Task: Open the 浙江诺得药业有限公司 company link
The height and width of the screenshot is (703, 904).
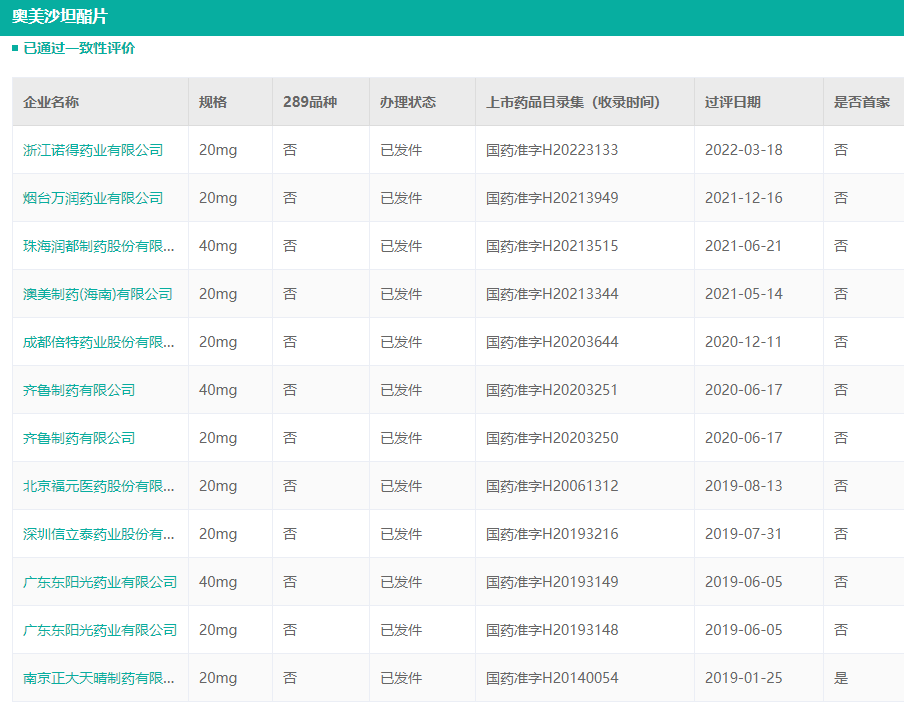Action: (93, 150)
